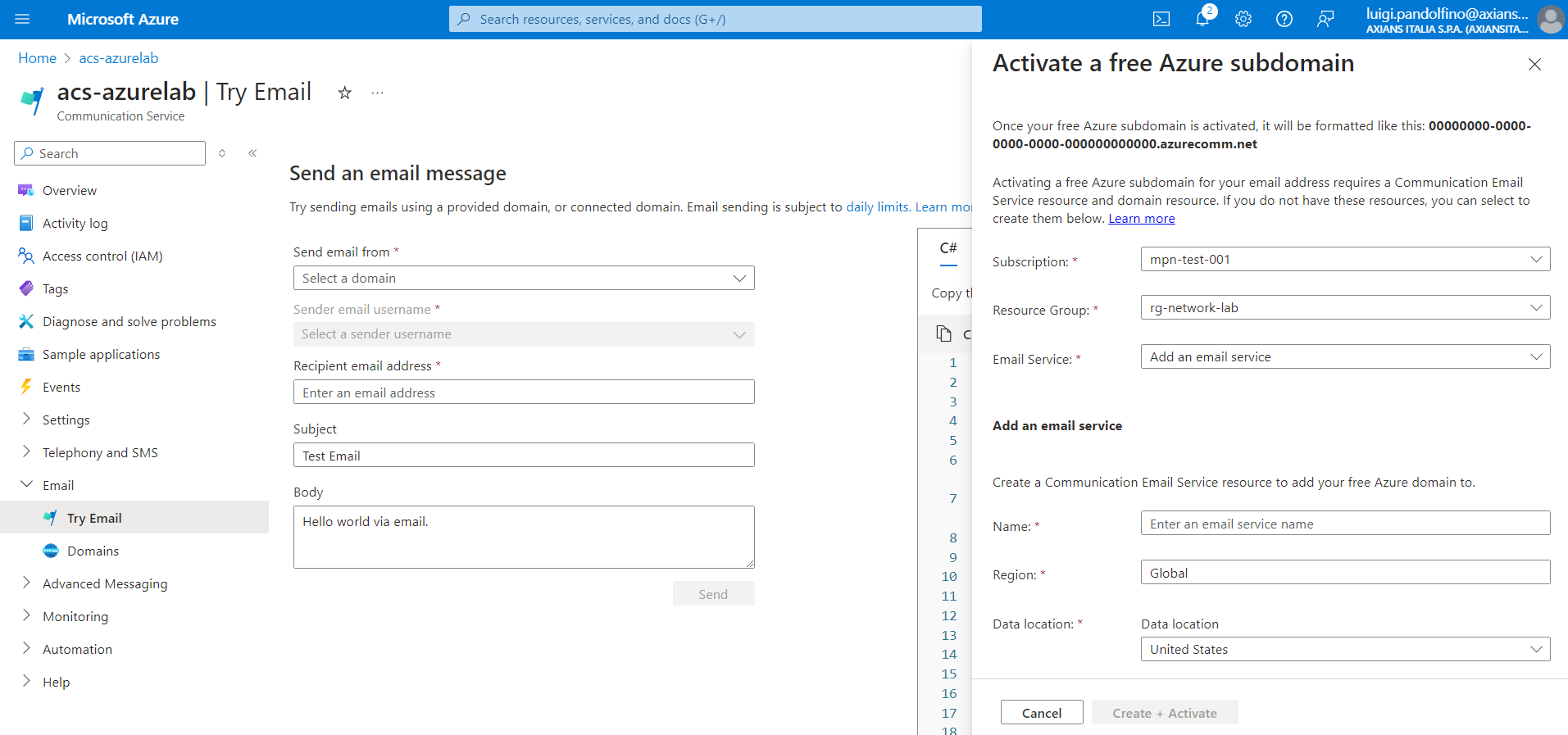Favorite this page with the star icon

345,93
